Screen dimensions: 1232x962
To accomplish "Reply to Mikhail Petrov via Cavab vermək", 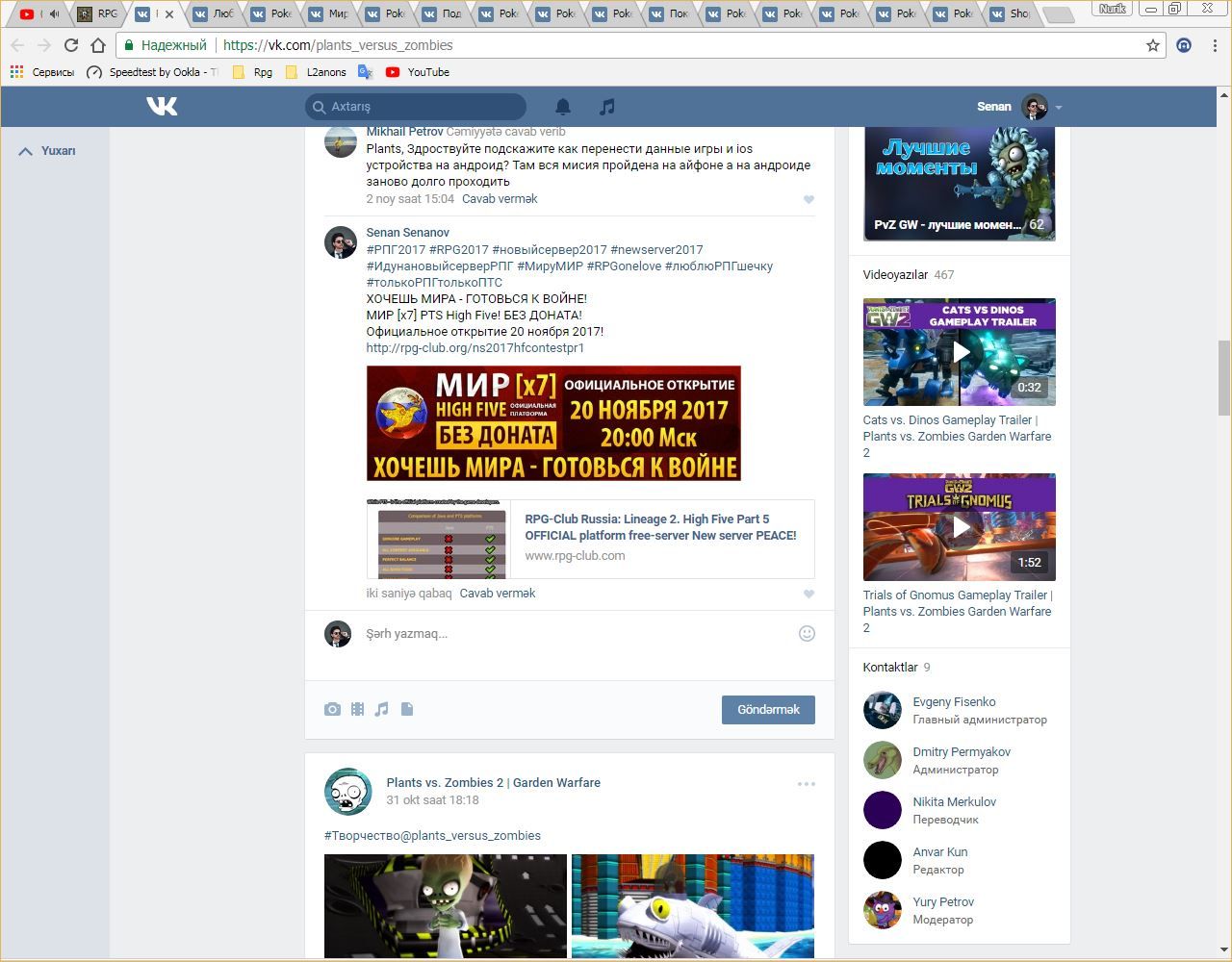I will click(500, 199).
